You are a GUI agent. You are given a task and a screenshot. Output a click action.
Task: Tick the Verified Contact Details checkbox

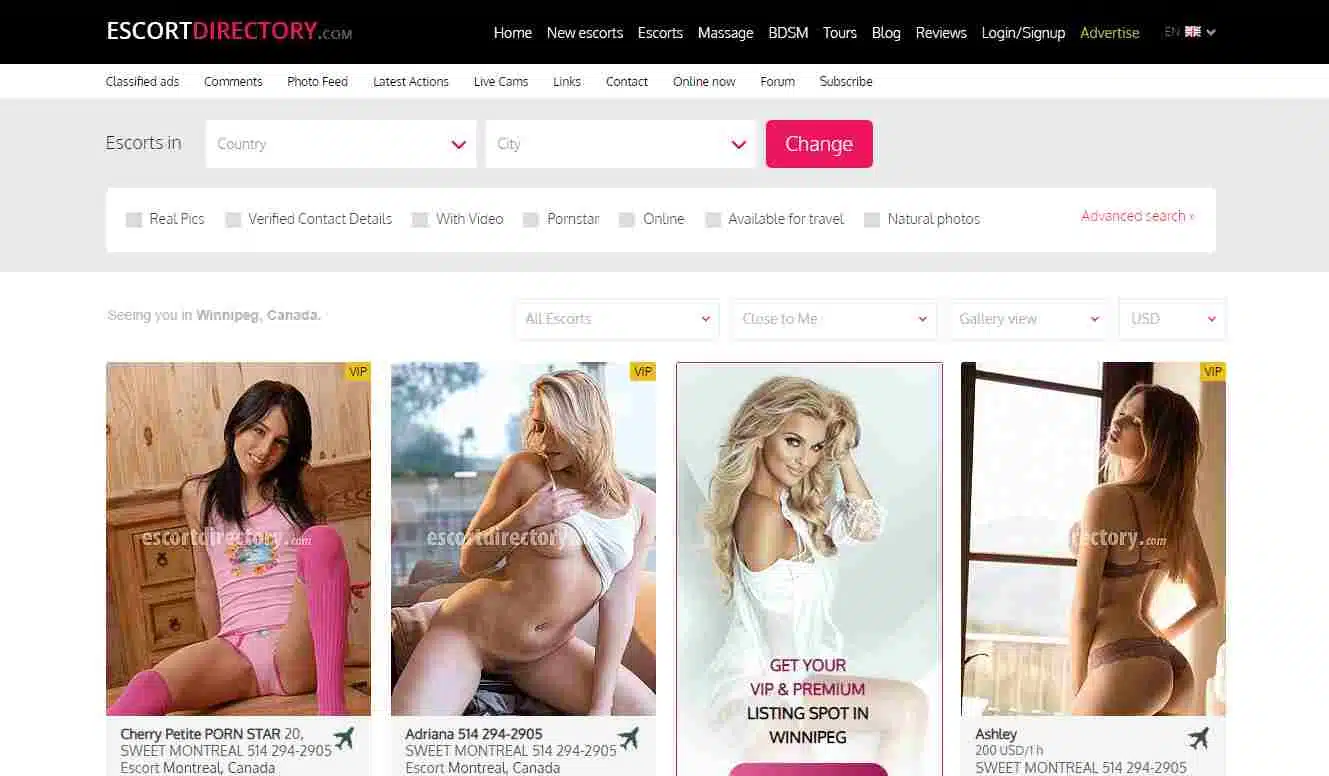(x=233, y=220)
